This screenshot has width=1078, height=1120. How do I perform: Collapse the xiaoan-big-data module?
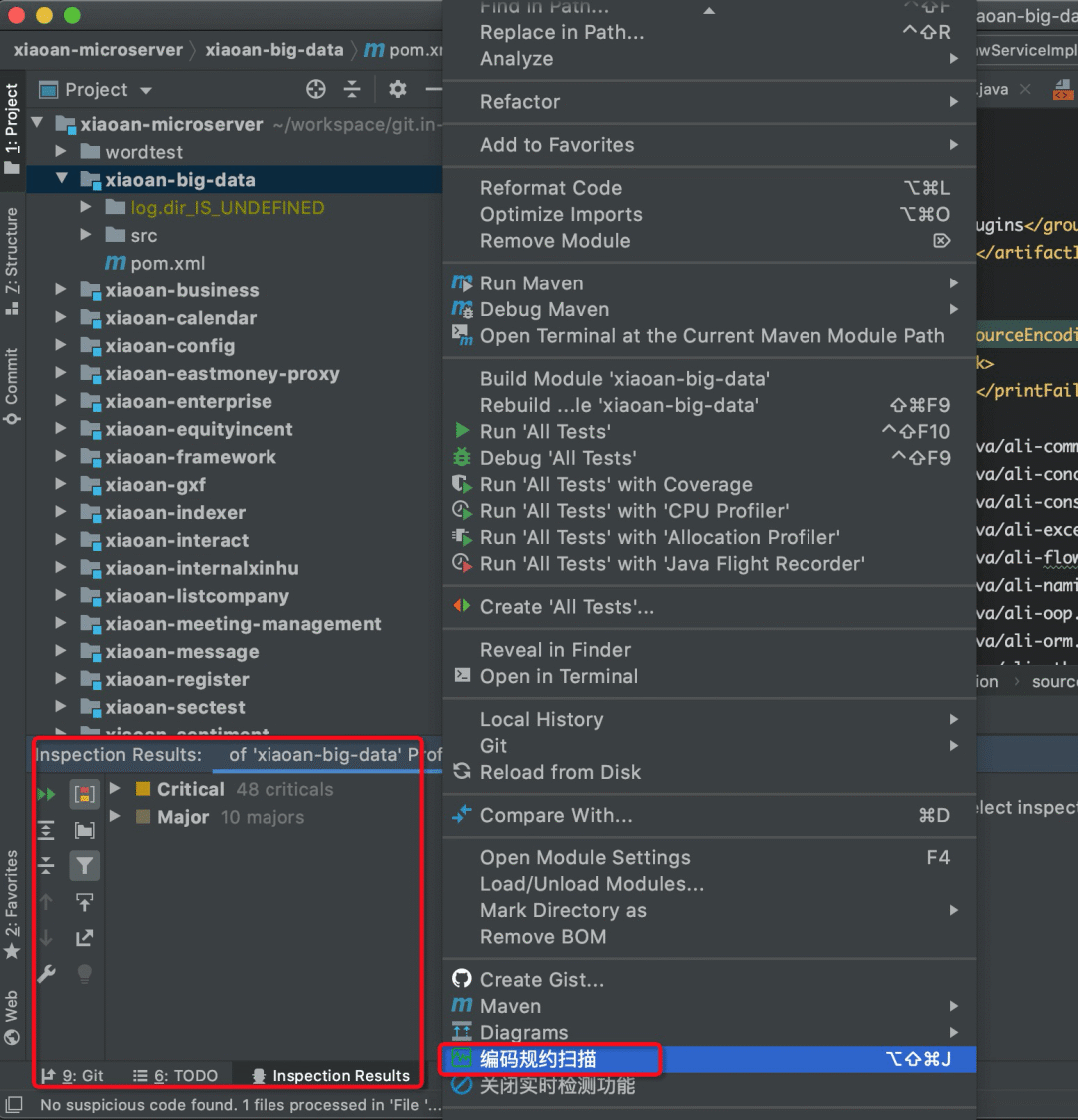pyautogui.click(x=62, y=178)
